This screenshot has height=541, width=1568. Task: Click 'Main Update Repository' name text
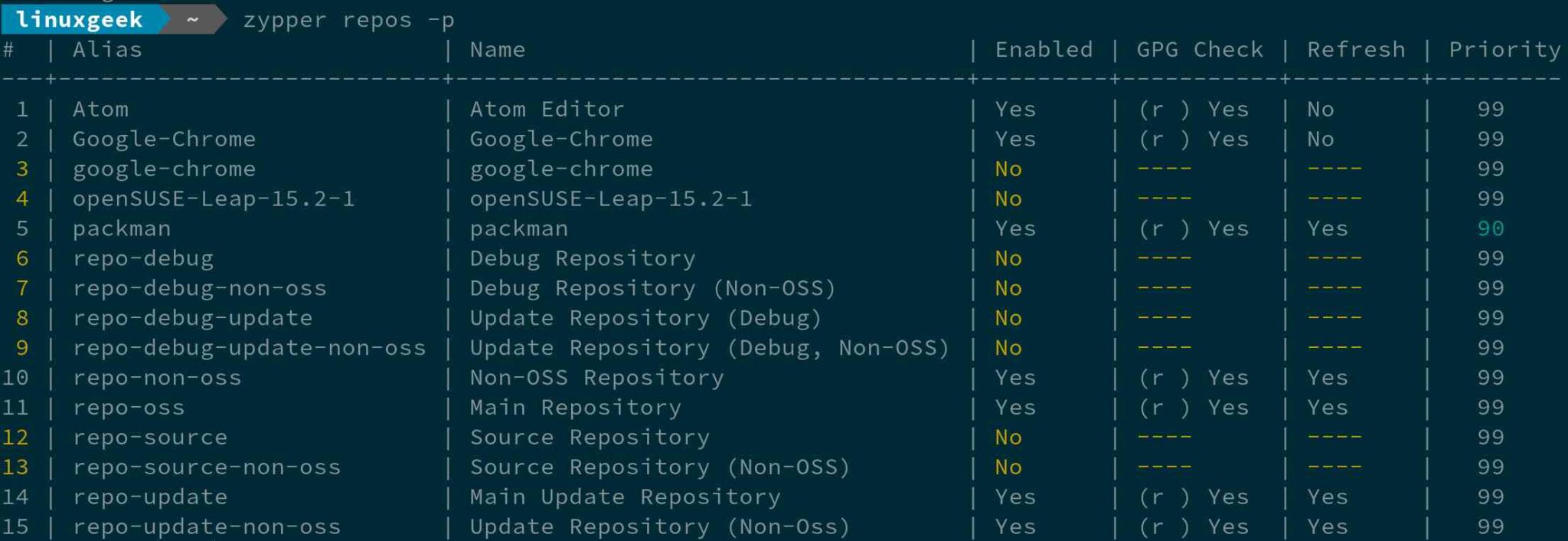click(x=625, y=497)
